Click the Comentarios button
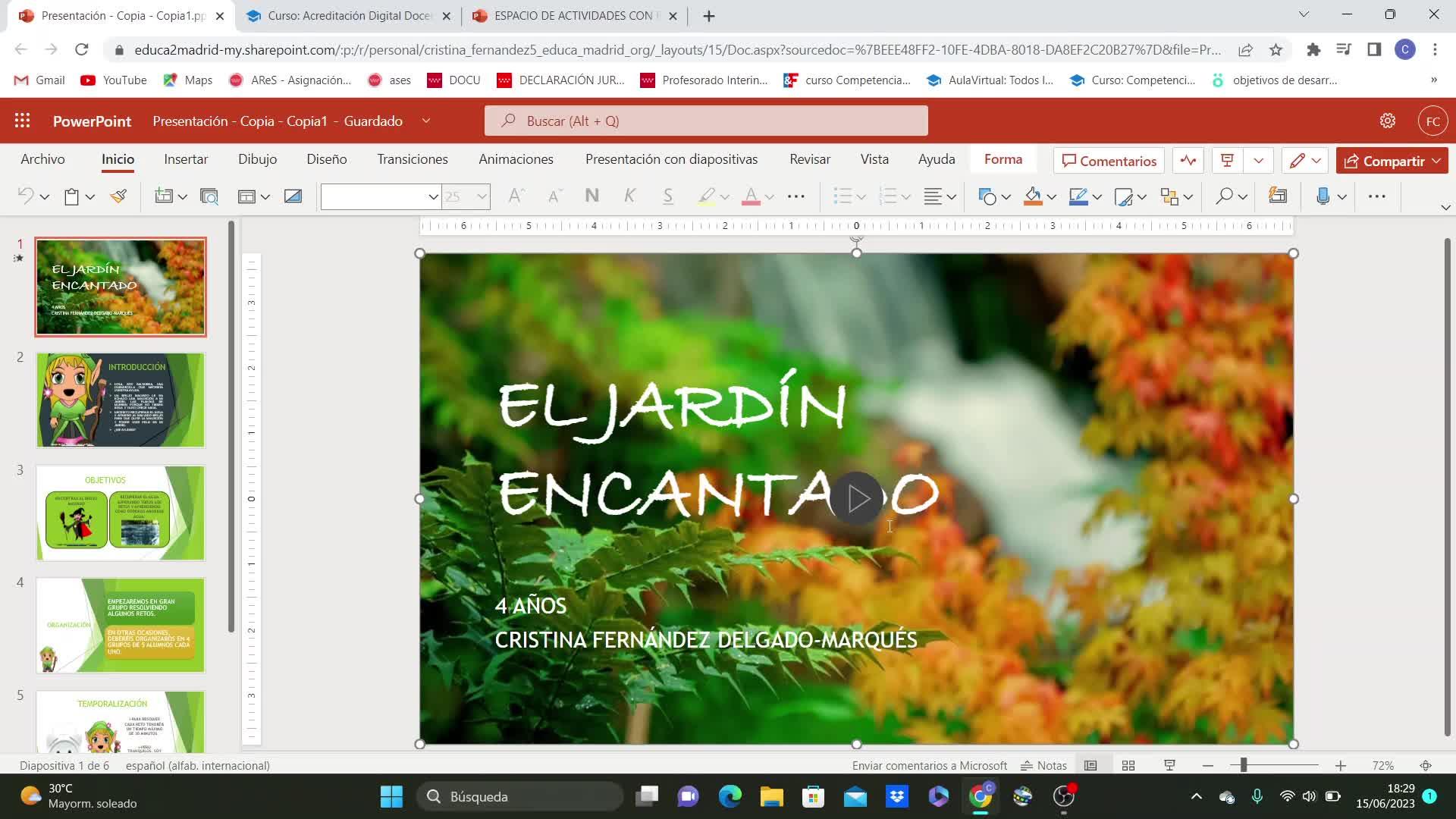This screenshot has height=819, width=1456. point(1109,161)
